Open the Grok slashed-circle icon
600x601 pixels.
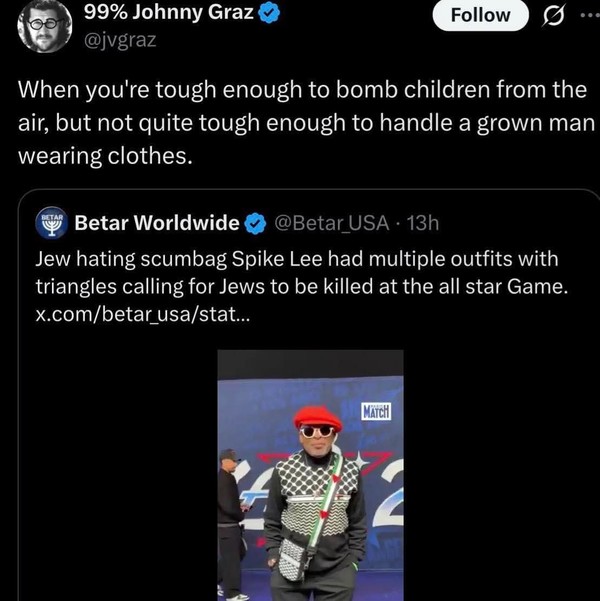pos(551,15)
